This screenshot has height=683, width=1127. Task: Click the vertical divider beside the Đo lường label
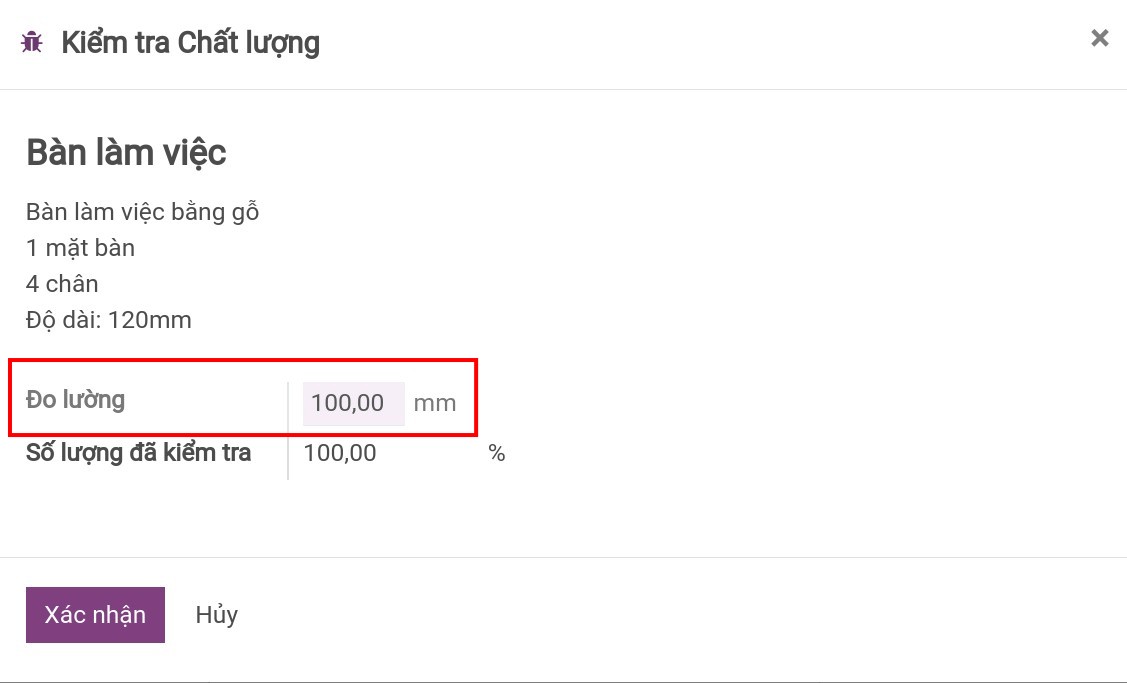click(288, 404)
